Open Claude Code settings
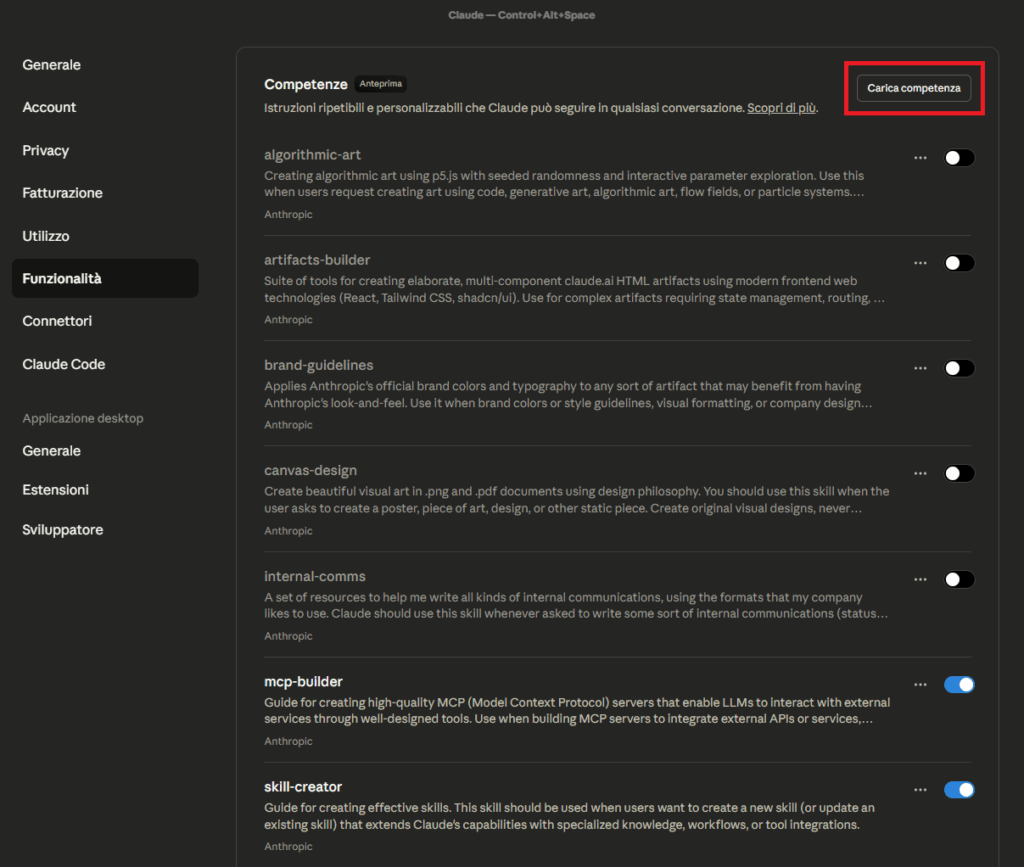 (x=64, y=364)
